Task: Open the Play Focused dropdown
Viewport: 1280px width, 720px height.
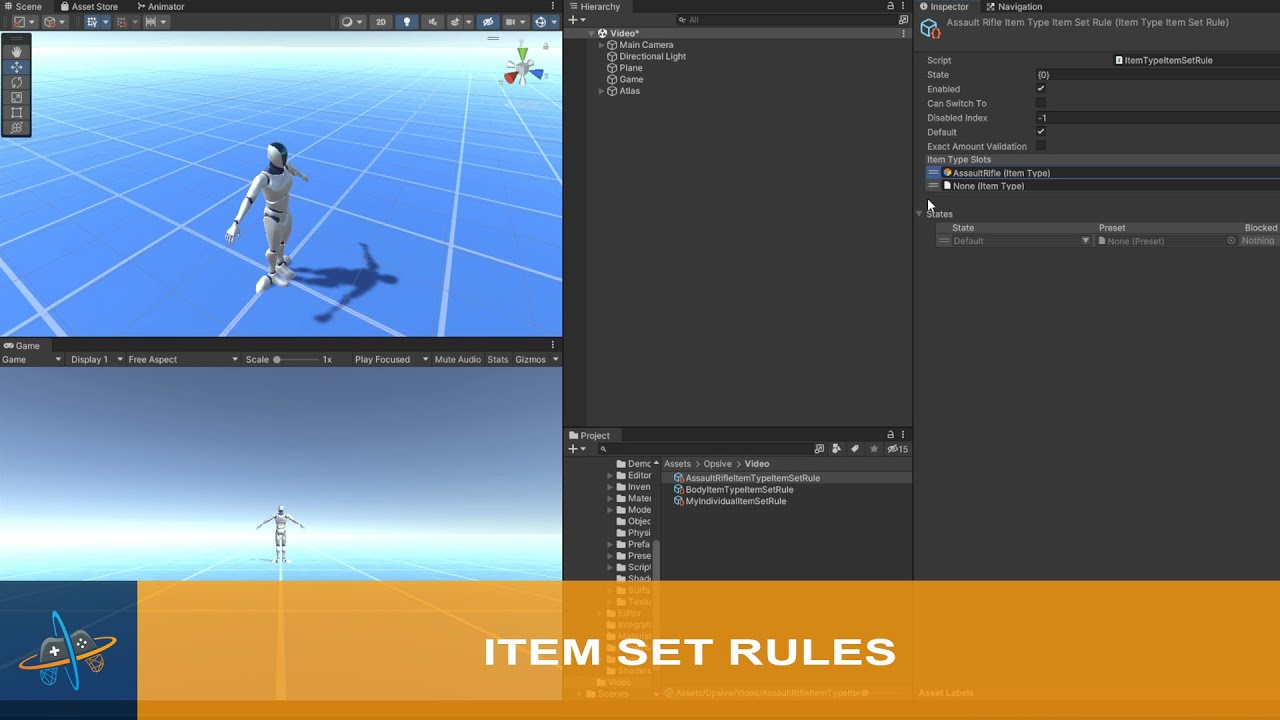Action: 391,359
